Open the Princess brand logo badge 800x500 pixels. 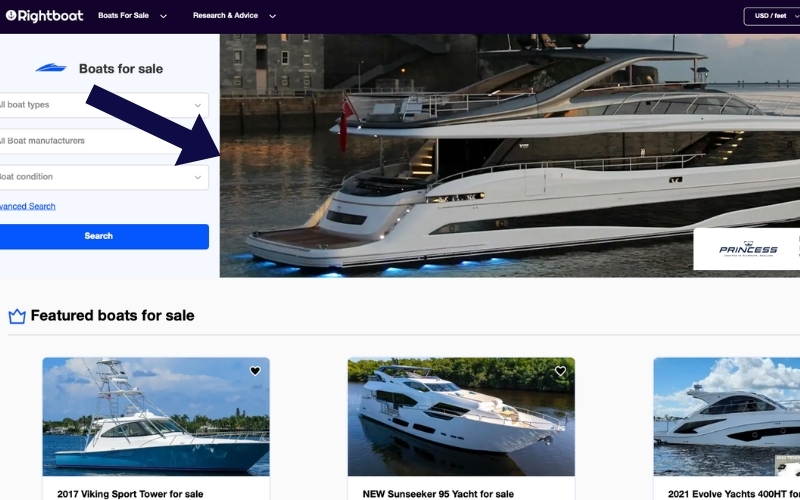747,249
